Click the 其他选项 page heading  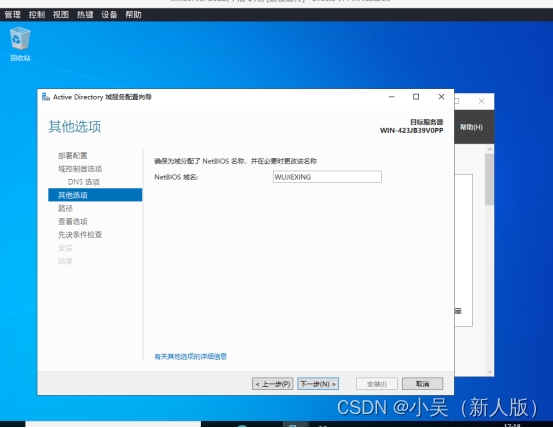click(75, 126)
